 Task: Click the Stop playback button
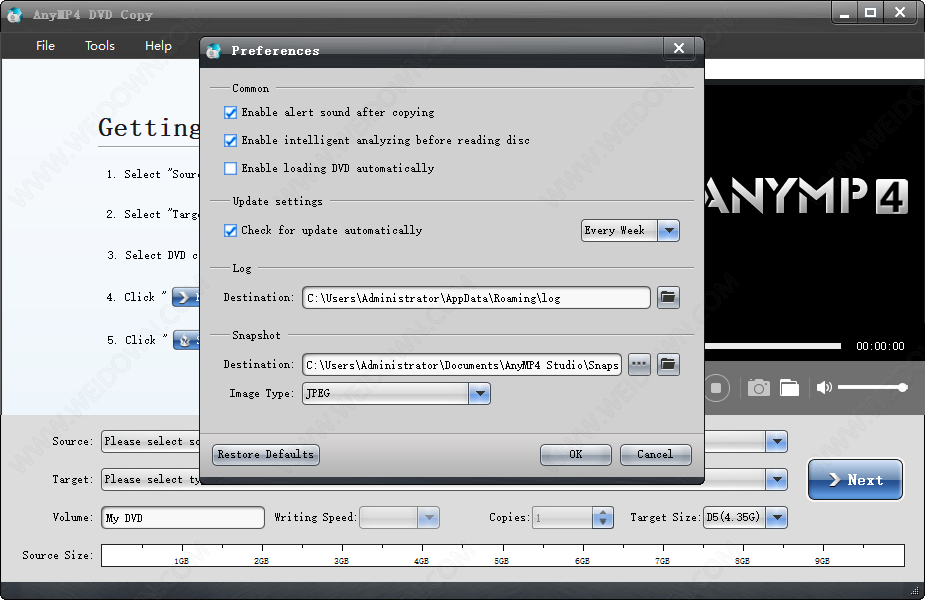(x=716, y=388)
